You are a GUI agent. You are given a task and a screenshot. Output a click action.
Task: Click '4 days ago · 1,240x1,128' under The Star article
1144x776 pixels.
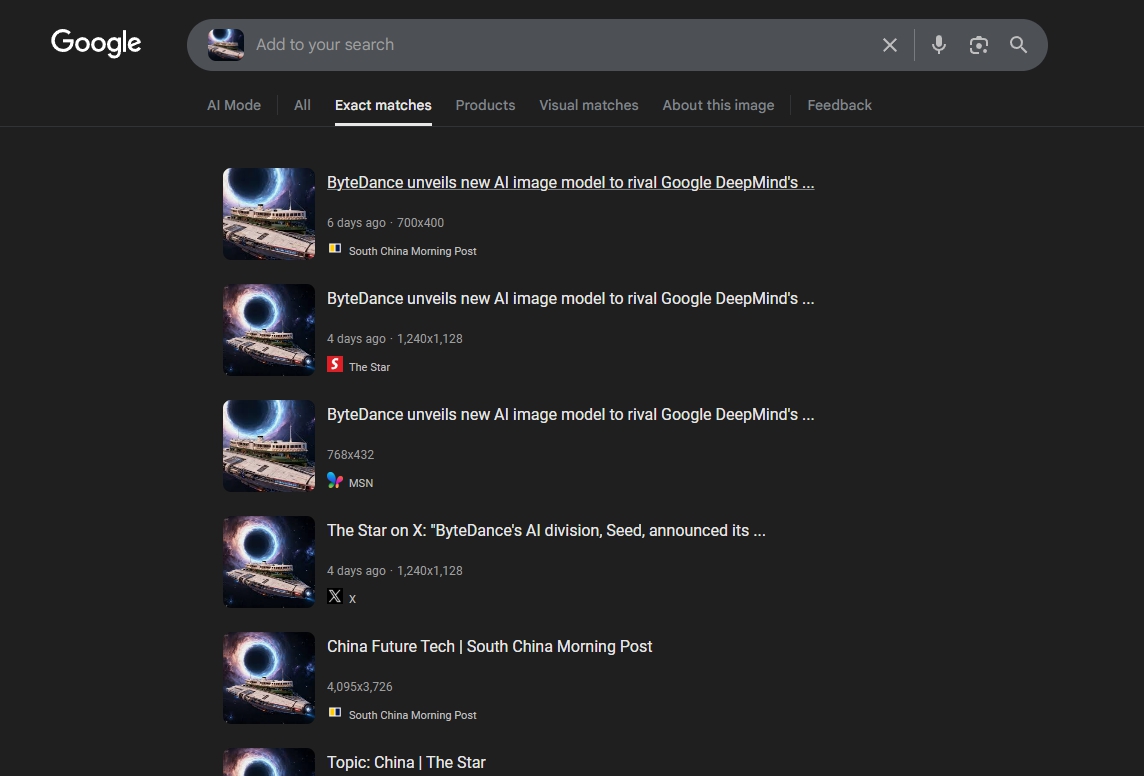click(395, 338)
